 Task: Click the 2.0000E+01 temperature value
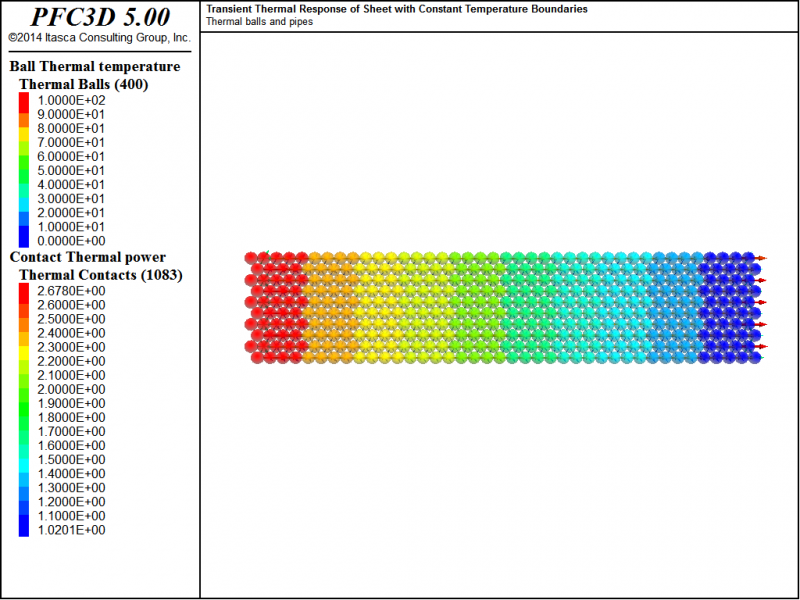pos(71,212)
